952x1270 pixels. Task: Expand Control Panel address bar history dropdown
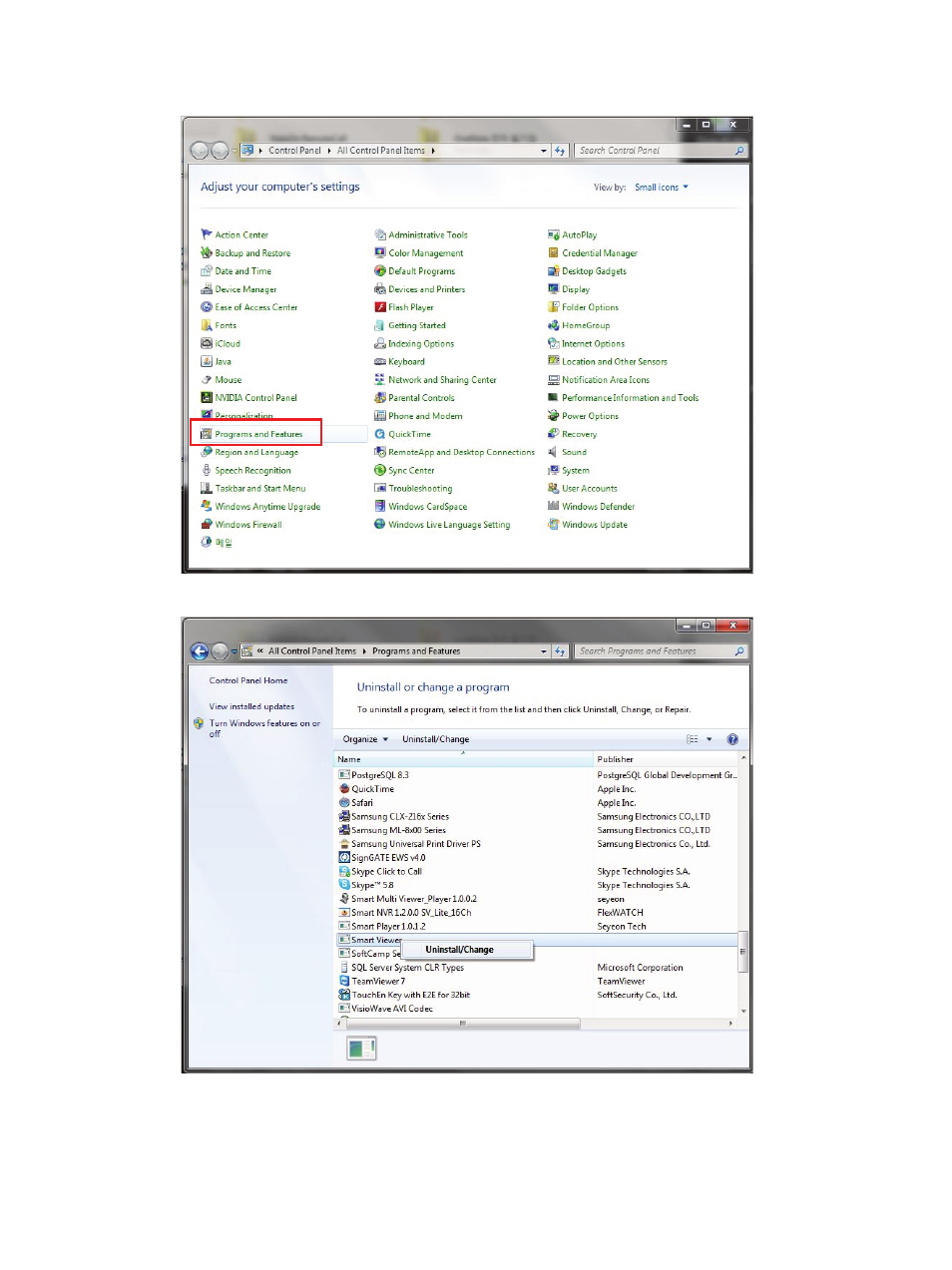544,151
